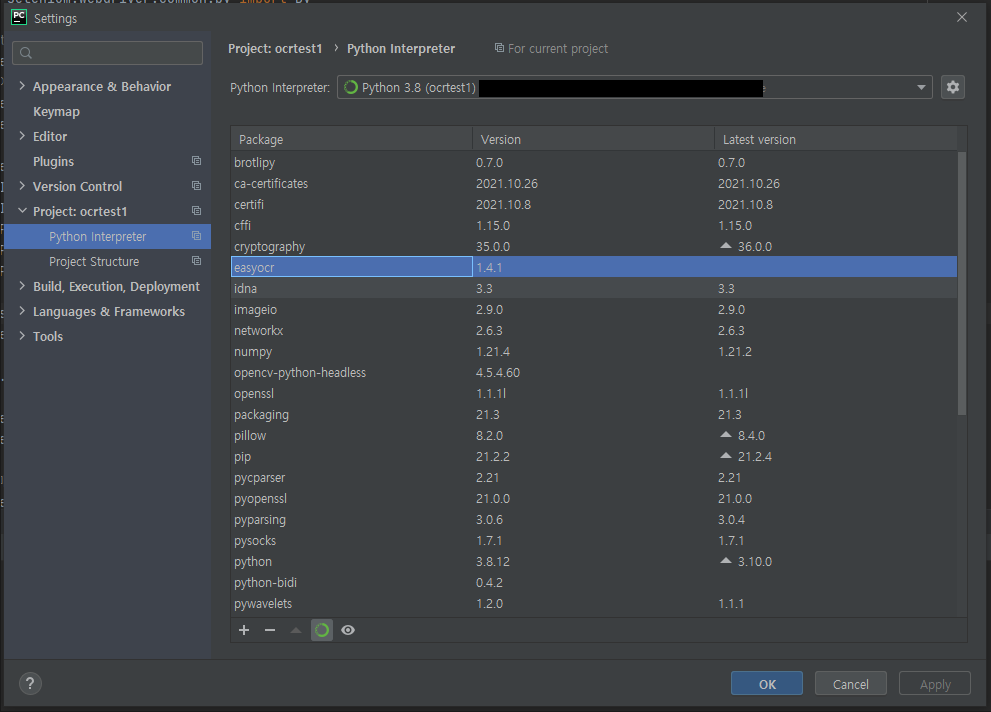Expand the Version Control section

coord(22,185)
